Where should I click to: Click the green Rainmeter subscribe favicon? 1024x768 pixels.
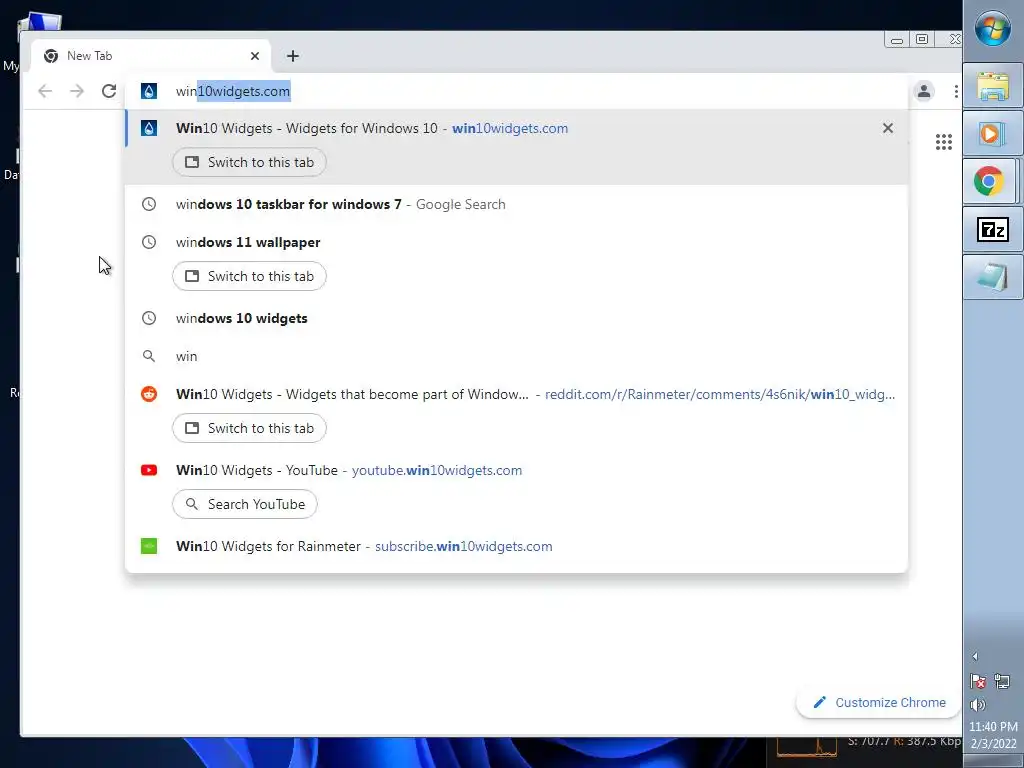(149, 546)
